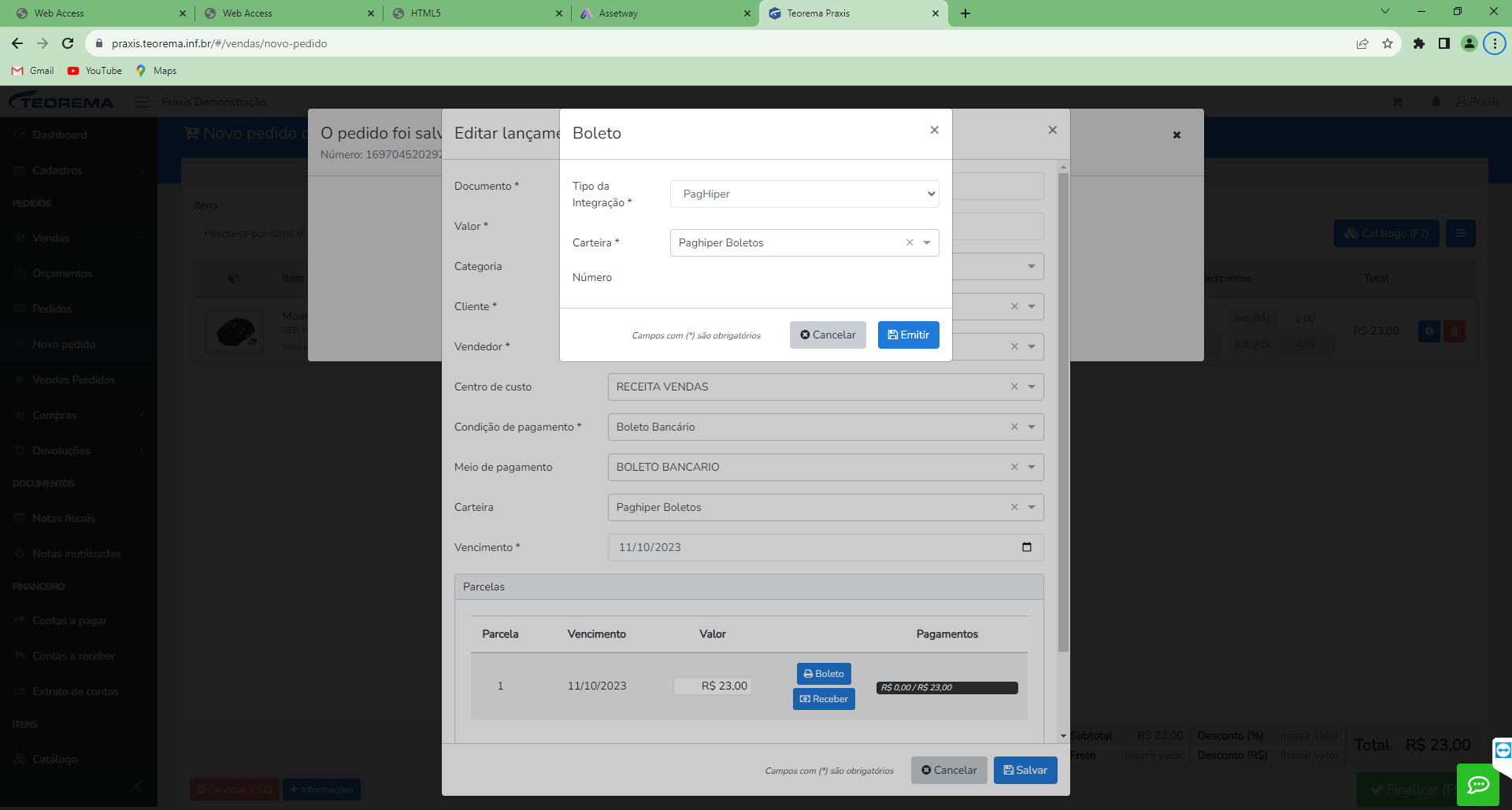
Task: Close the Assetway tab
Action: pyautogui.click(x=747, y=13)
